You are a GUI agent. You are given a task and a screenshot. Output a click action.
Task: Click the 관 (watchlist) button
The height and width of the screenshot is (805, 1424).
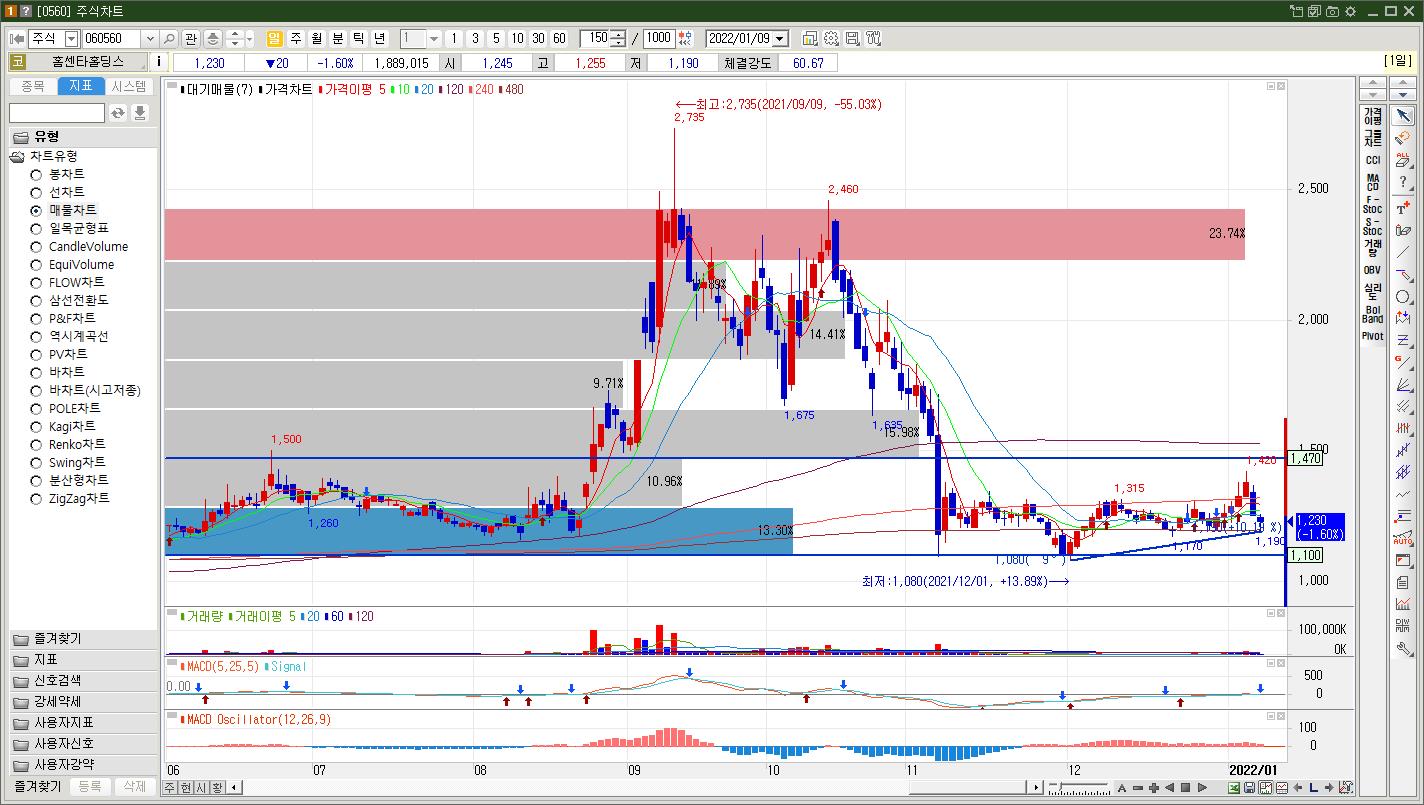click(191, 38)
